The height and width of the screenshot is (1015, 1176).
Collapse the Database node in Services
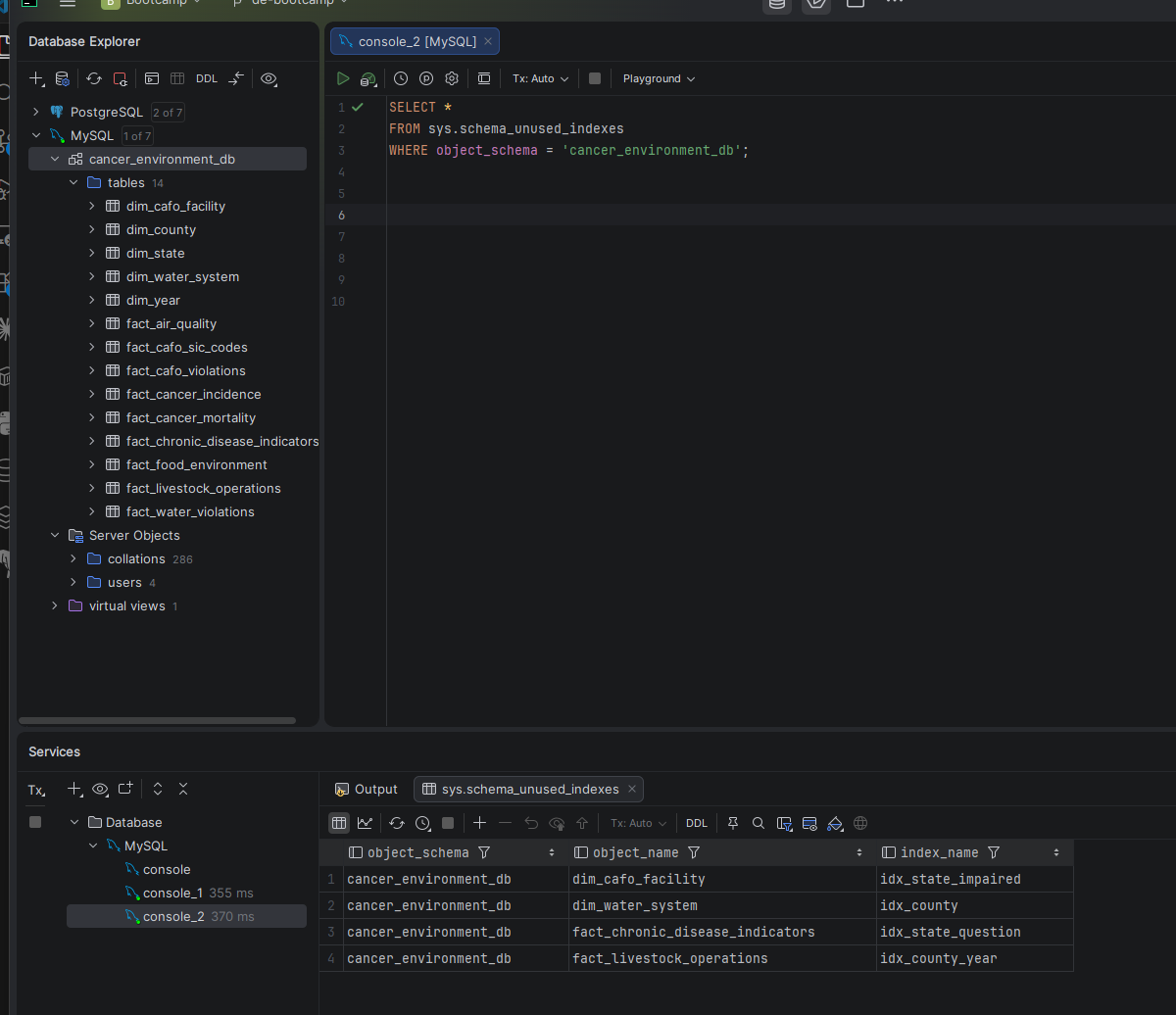74,822
